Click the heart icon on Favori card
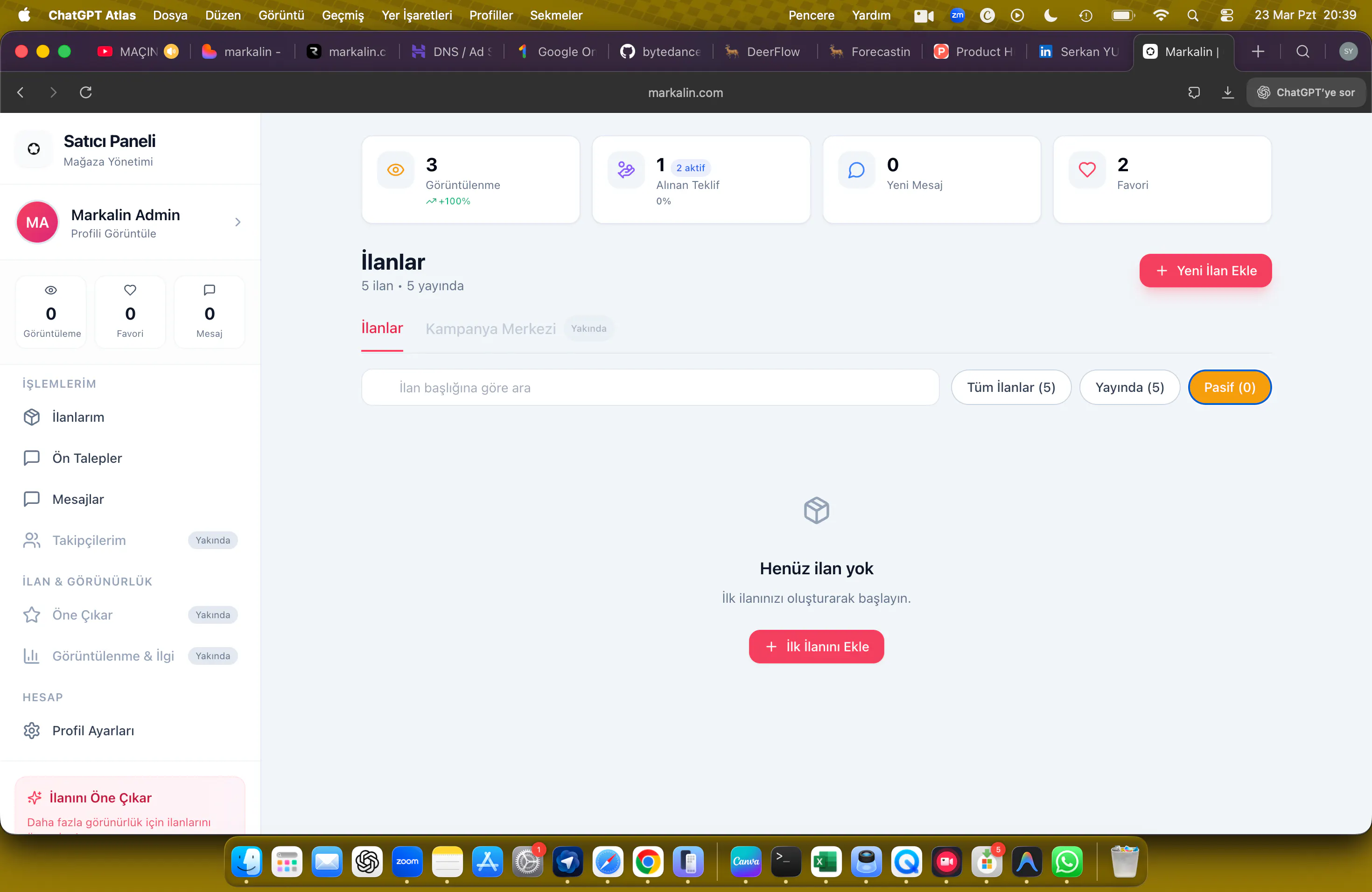The width and height of the screenshot is (1372, 892). (1087, 170)
